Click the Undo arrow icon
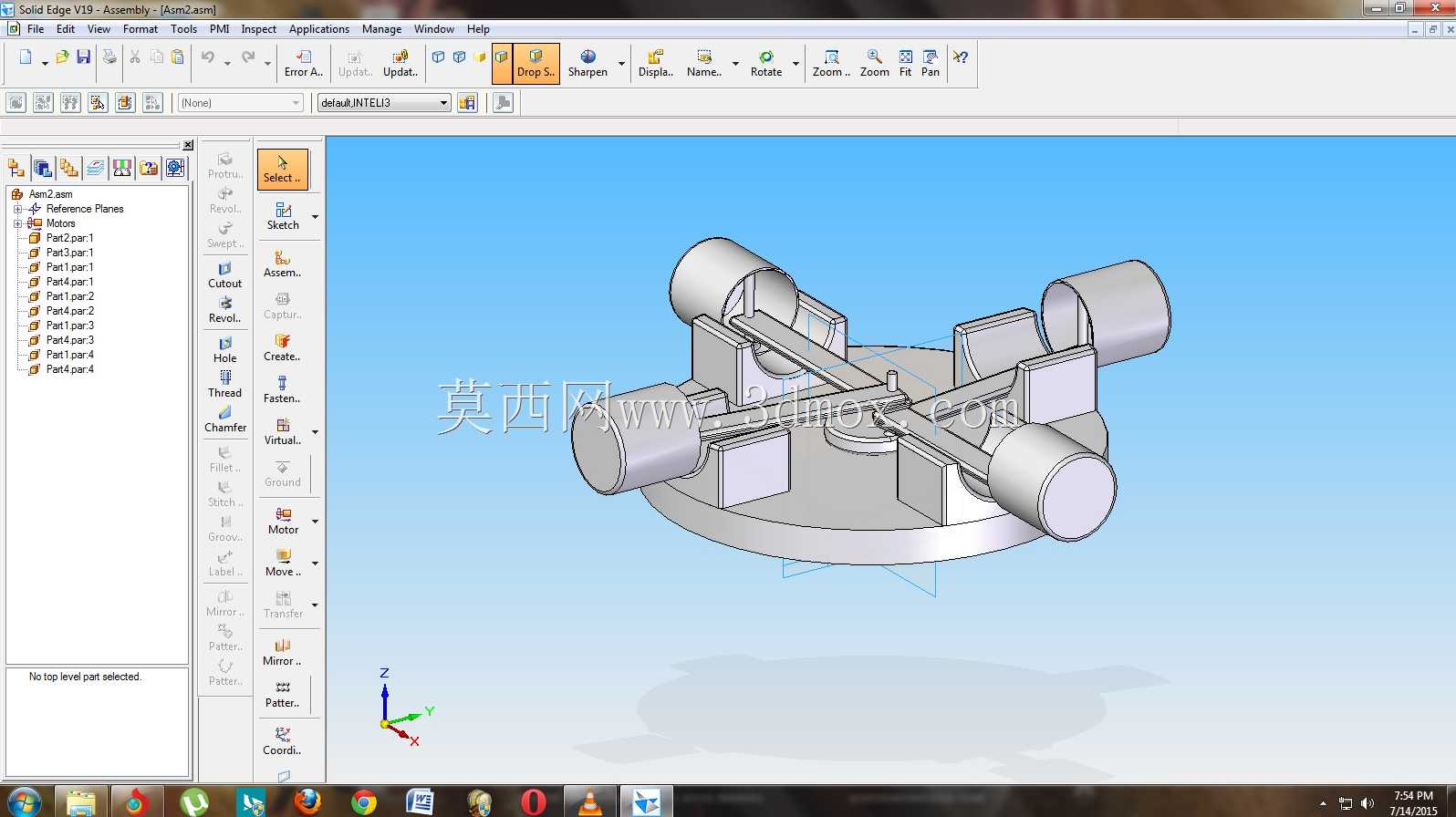The height and width of the screenshot is (817, 1456). [208, 57]
